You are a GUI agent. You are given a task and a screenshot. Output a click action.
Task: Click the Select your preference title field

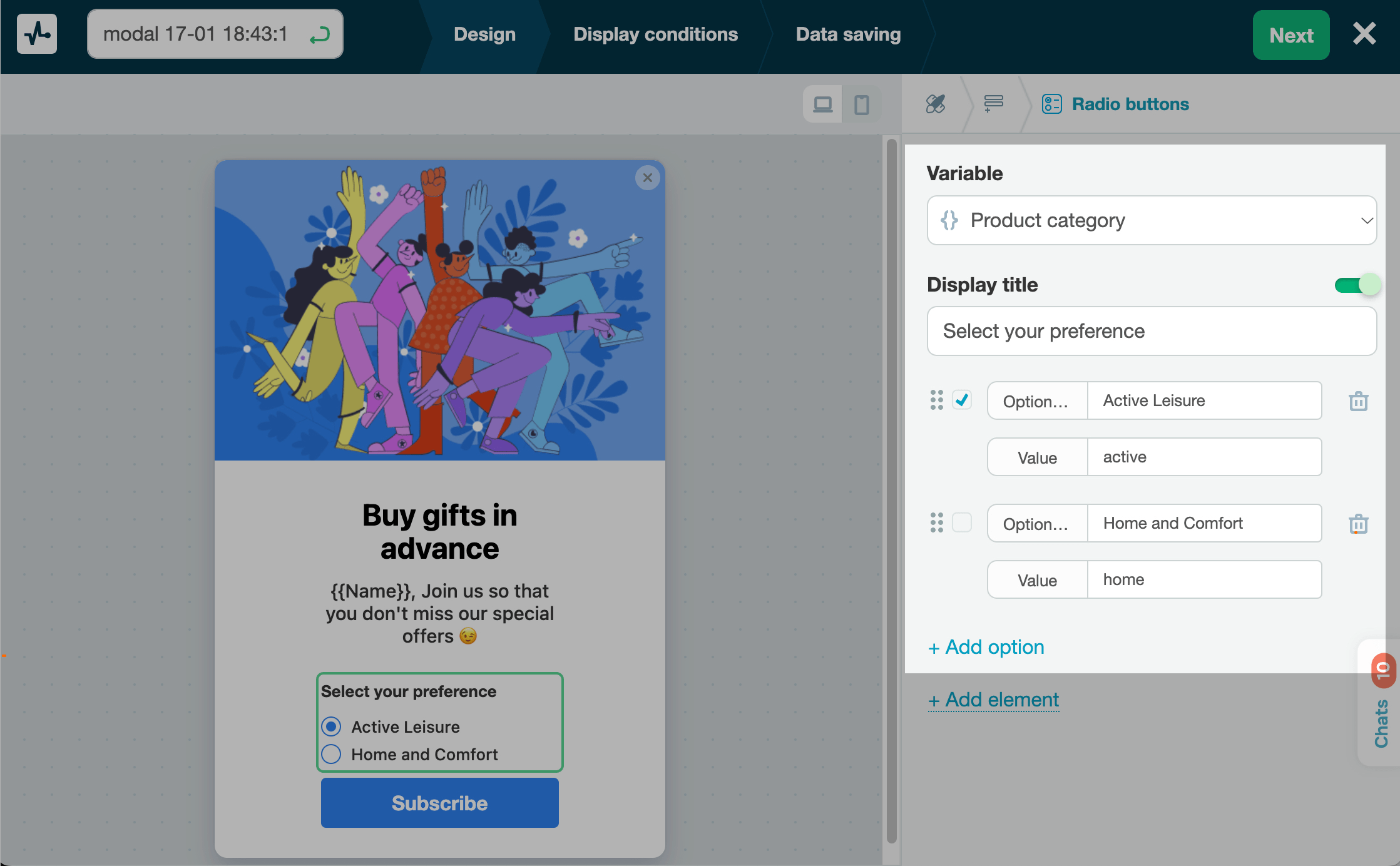[x=1152, y=331]
